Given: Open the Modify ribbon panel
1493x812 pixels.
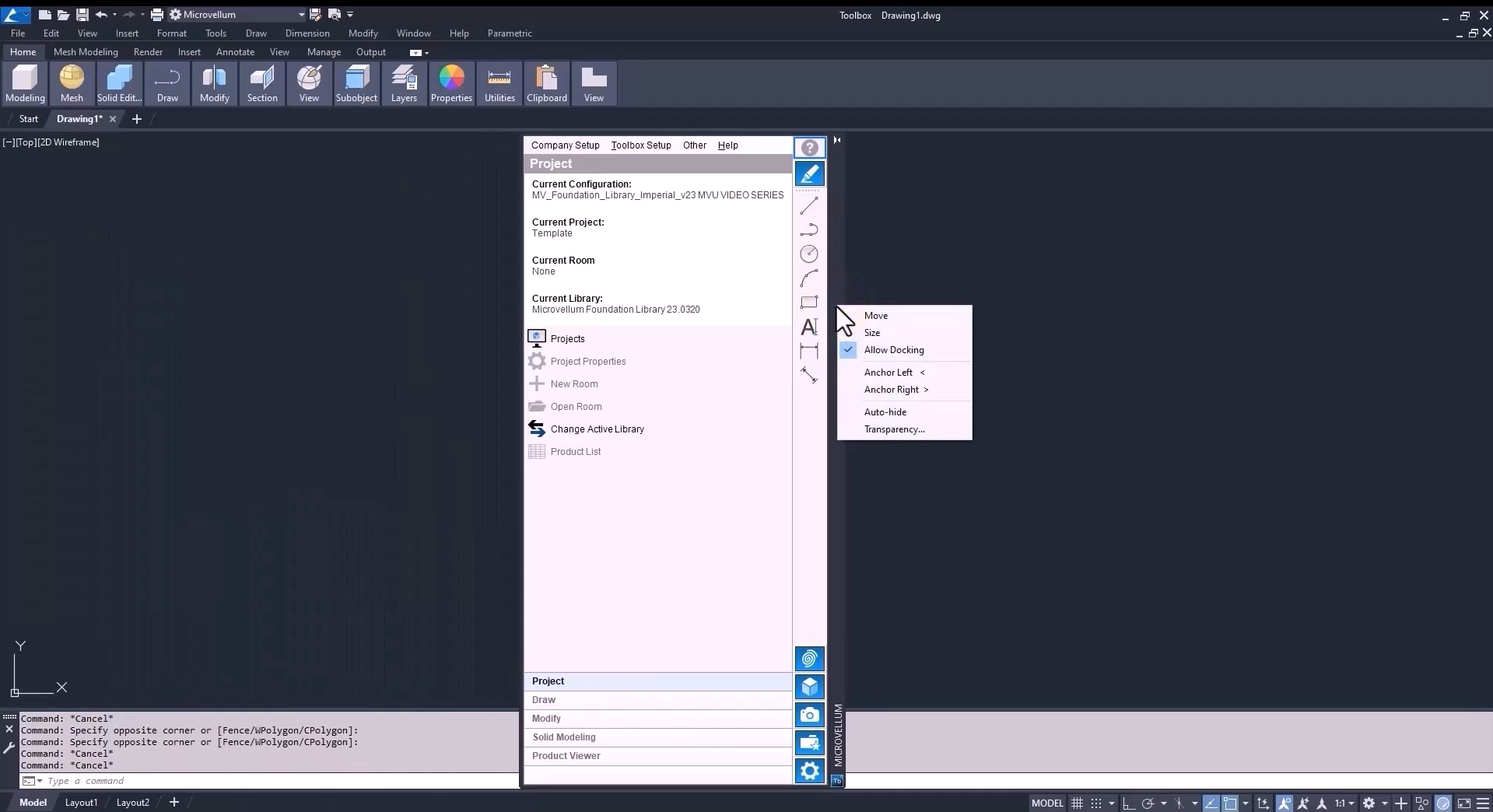Looking at the screenshot, I should [x=214, y=83].
